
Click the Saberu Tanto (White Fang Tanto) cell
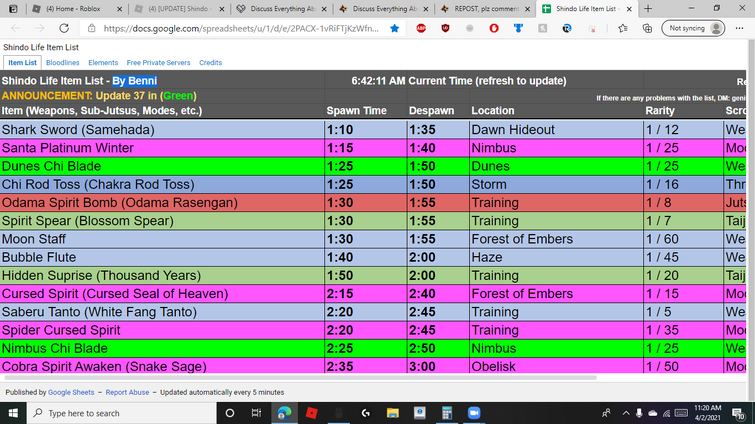tap(162, 312)
